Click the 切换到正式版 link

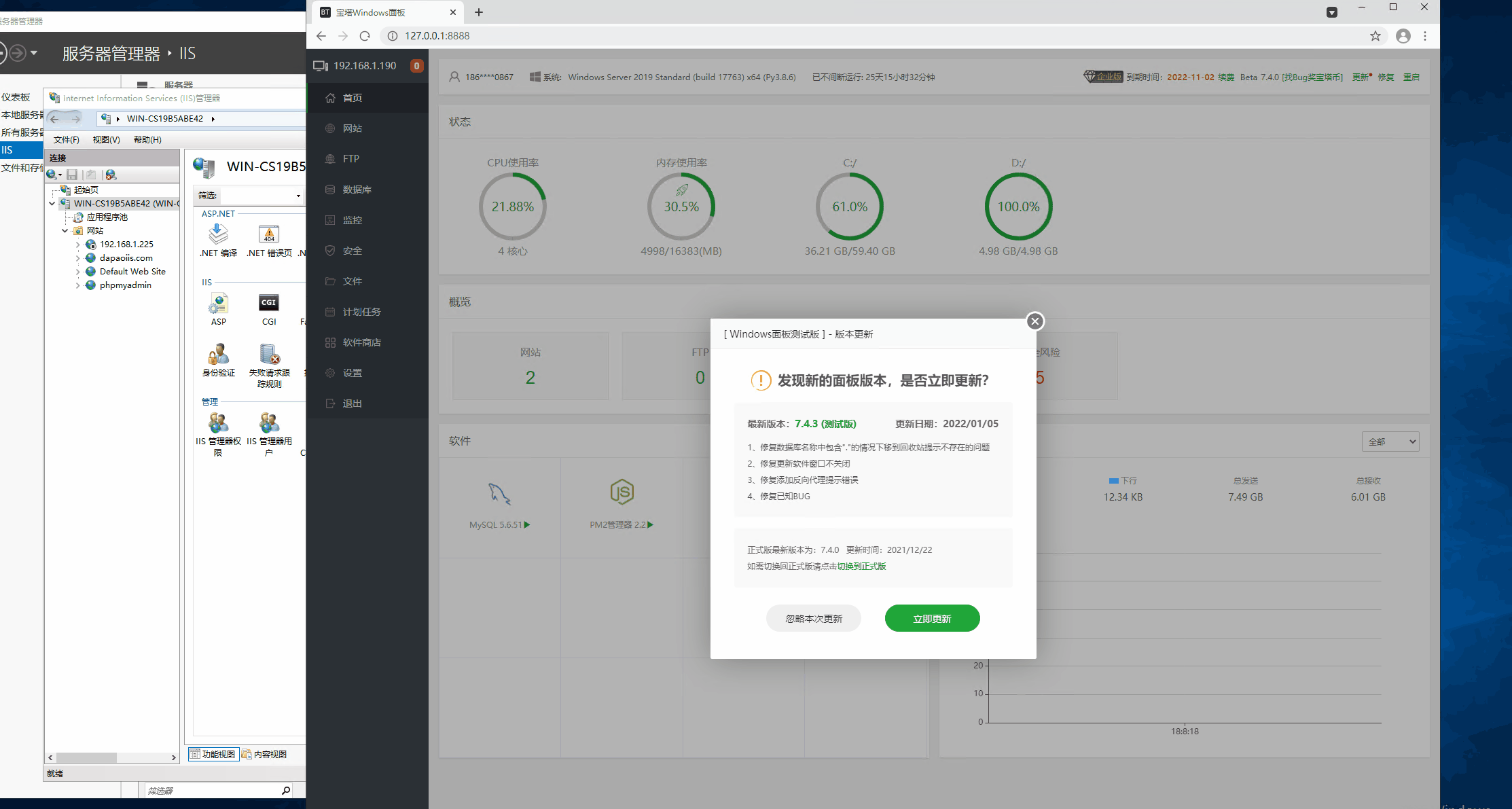coord(861,566)
